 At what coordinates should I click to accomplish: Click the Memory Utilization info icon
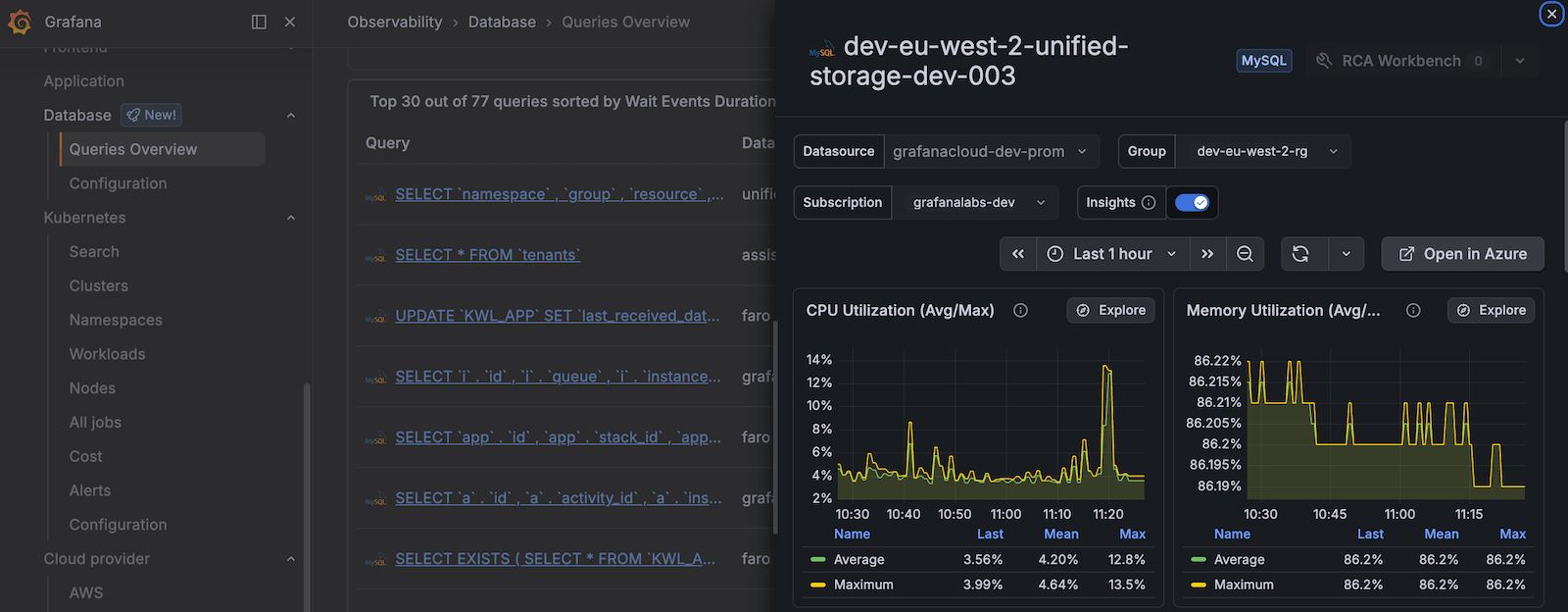click(x=1413, y=310)
